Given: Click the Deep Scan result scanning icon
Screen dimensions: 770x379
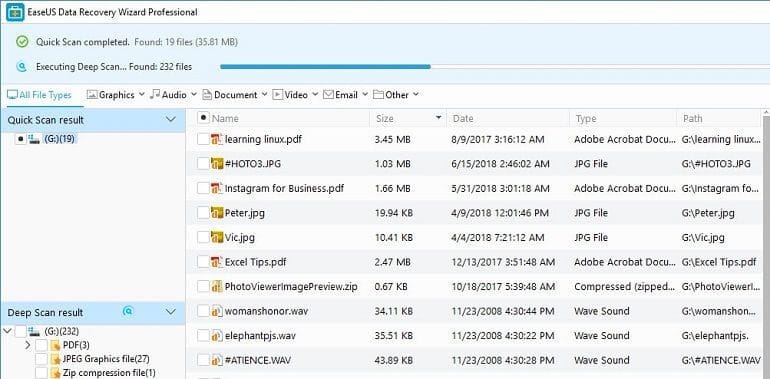Looking at the screenshot, I should (x=128, y=311).
